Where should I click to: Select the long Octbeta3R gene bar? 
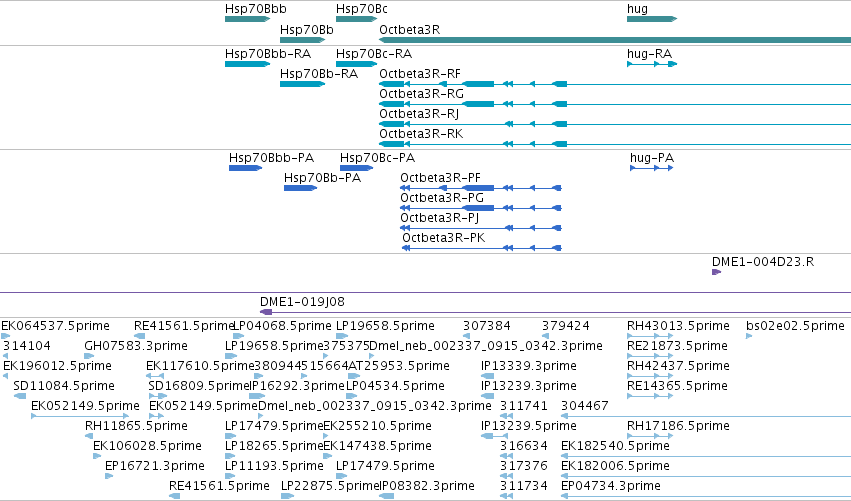(x=615, y=40)
